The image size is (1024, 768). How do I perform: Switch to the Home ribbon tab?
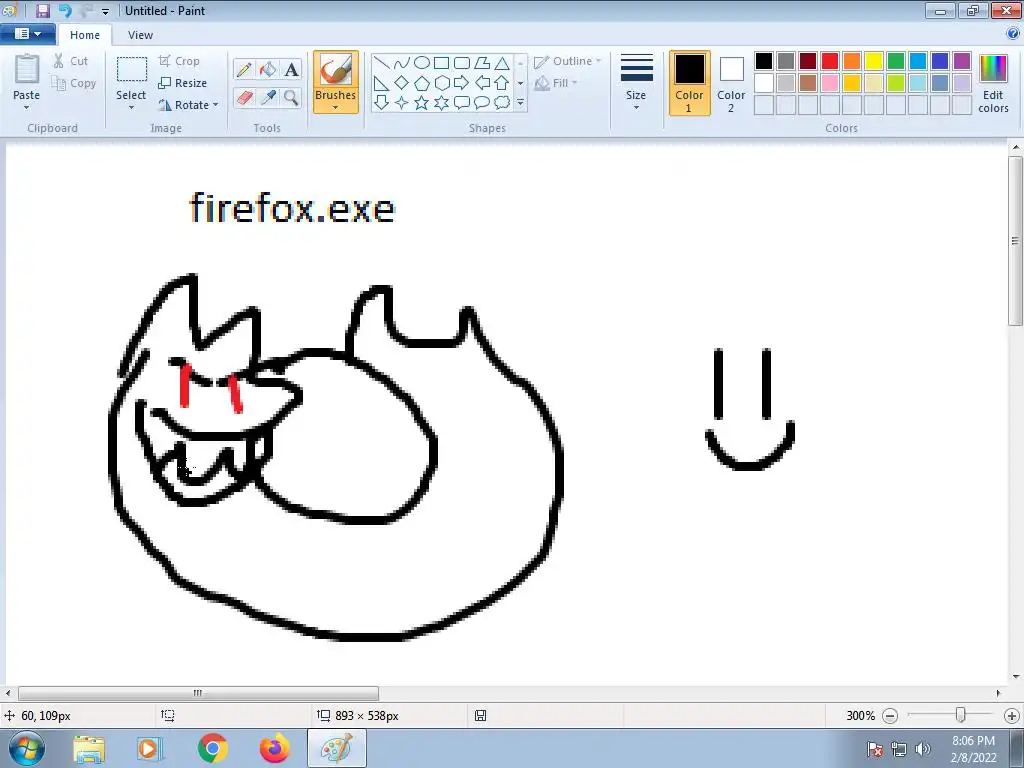(x=85, y=35)
